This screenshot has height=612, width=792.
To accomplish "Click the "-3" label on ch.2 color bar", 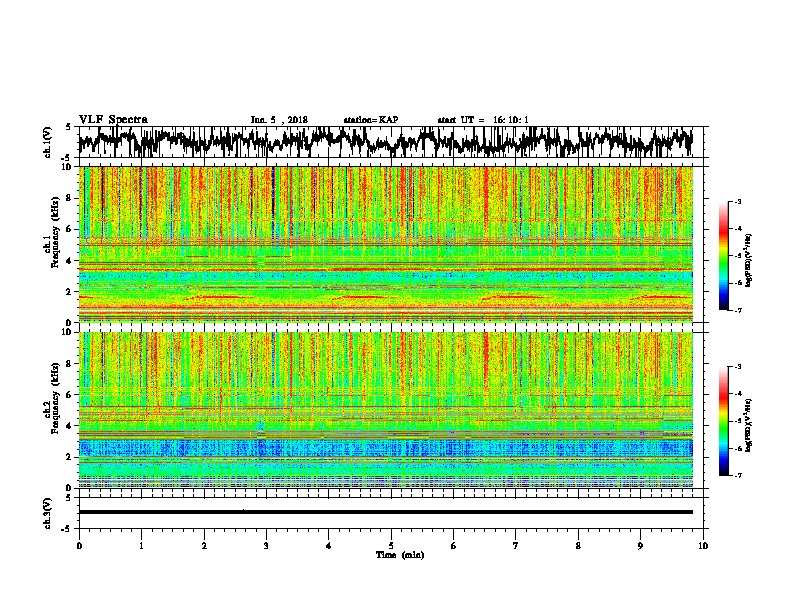I will (737, 367).
